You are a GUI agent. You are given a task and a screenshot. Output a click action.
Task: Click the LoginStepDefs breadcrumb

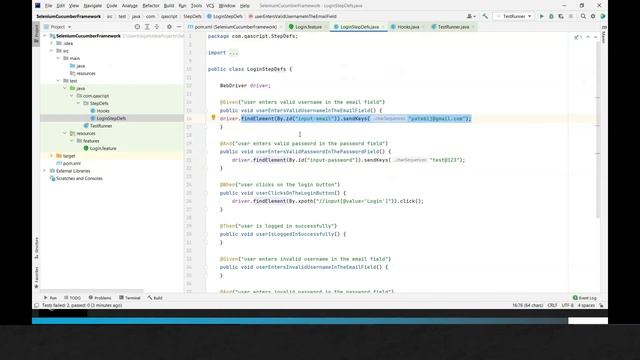225,16
